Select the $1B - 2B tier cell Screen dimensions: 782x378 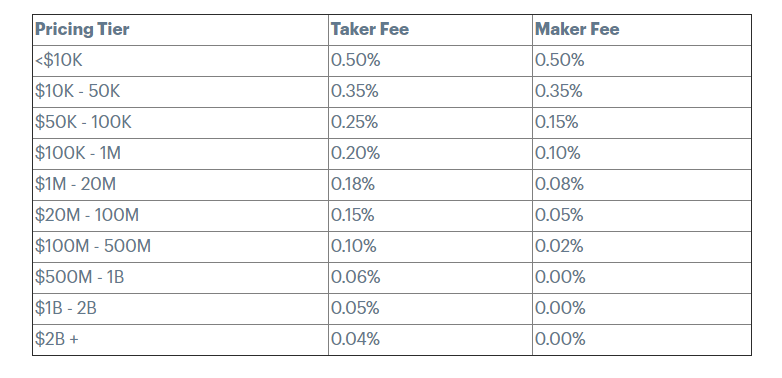181,308
